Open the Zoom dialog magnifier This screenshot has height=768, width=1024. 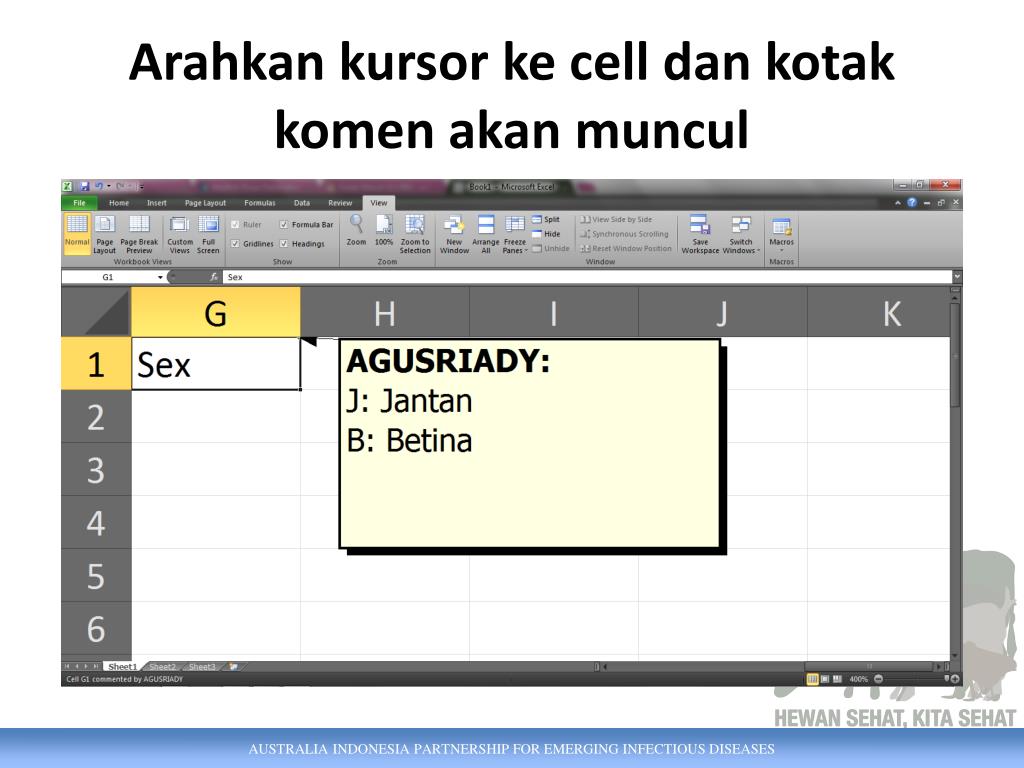[356, 230]
